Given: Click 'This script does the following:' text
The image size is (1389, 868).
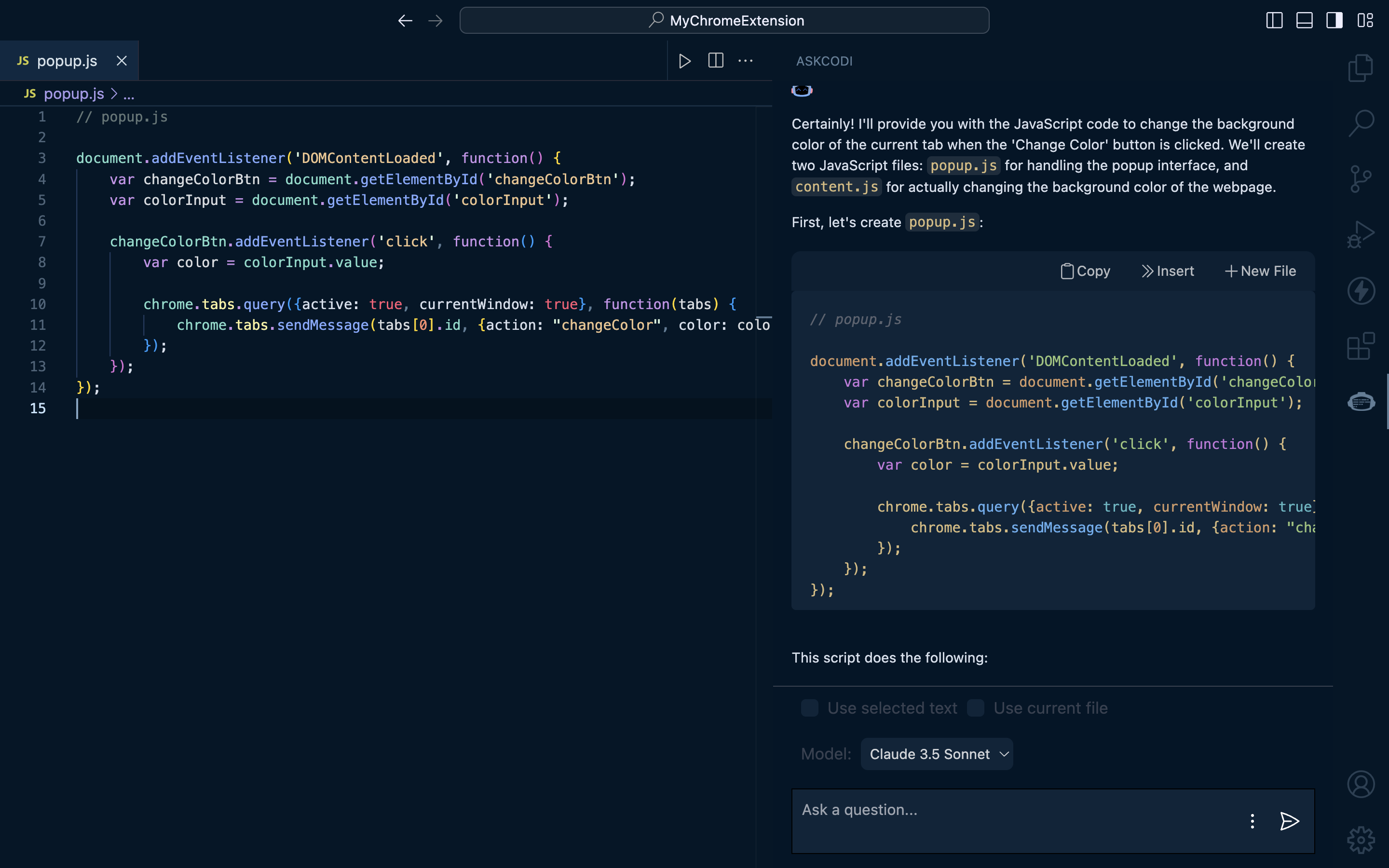Looking at the screenshot, I should pos(890,657).
